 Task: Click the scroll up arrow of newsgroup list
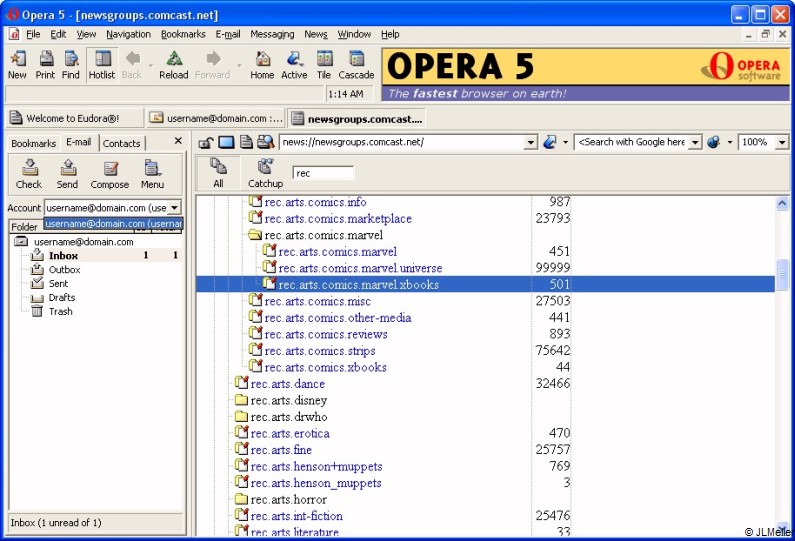(x=782, y=203)
